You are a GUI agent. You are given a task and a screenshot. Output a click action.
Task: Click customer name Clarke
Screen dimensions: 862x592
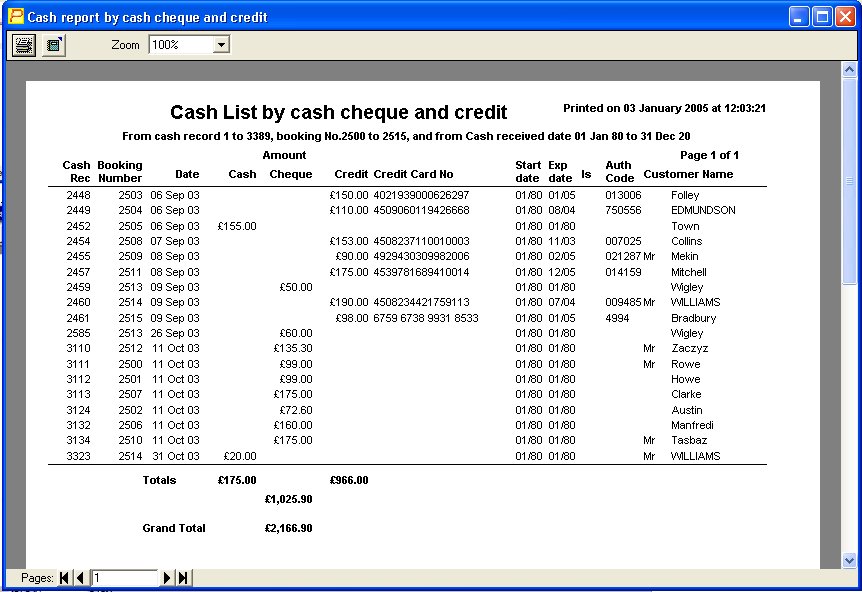686,394
